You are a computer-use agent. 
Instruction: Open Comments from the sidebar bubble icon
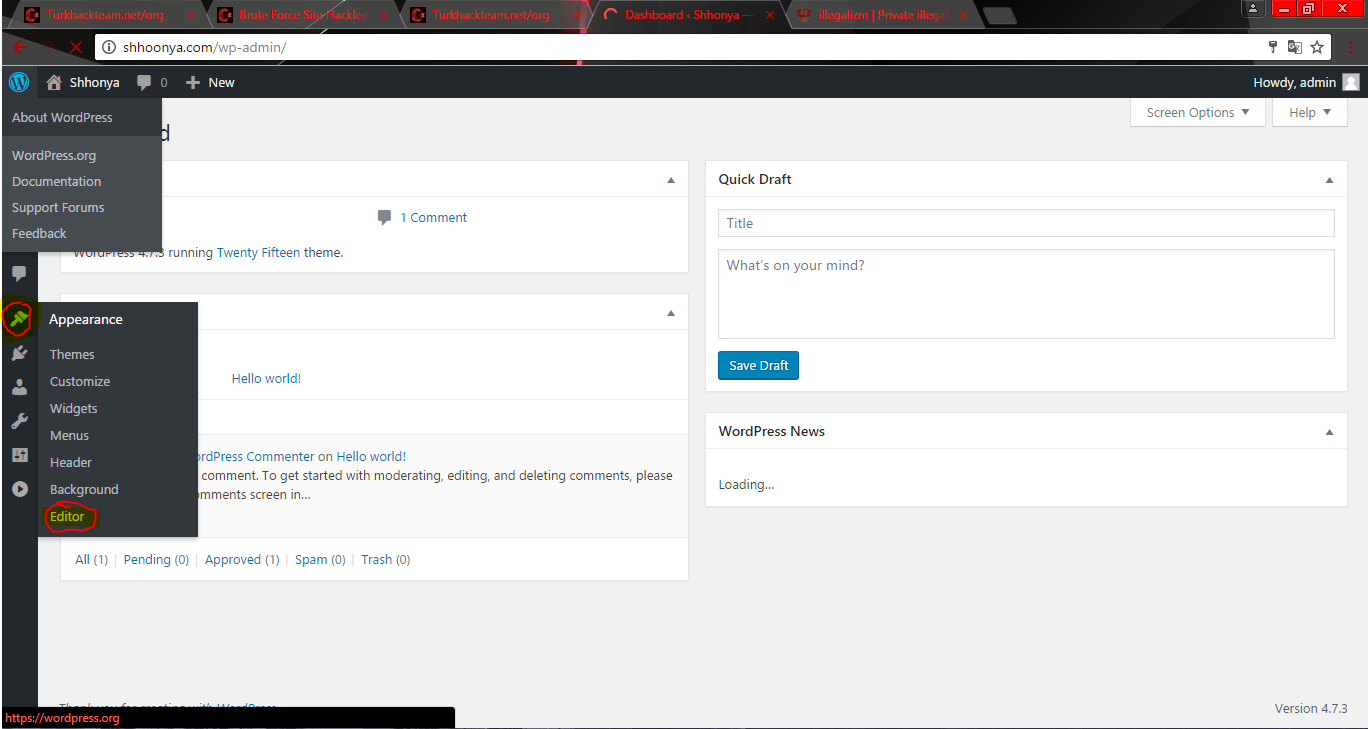point(19,273)
